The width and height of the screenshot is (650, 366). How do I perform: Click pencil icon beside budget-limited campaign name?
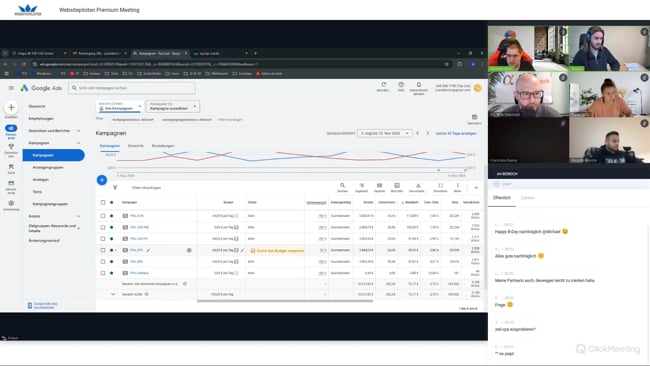(x=148, y=250)
